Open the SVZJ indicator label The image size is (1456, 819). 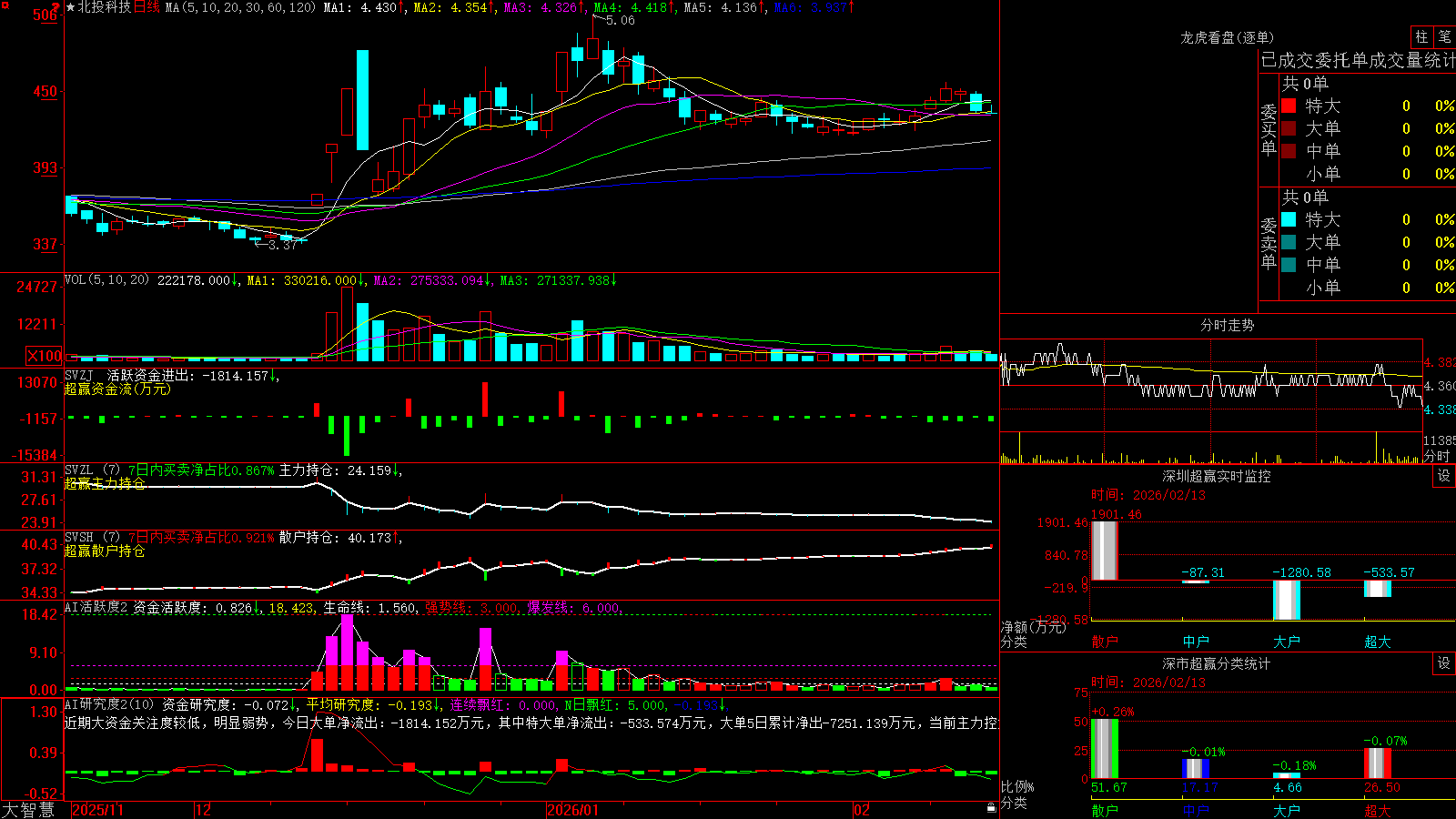coord(79,375)
